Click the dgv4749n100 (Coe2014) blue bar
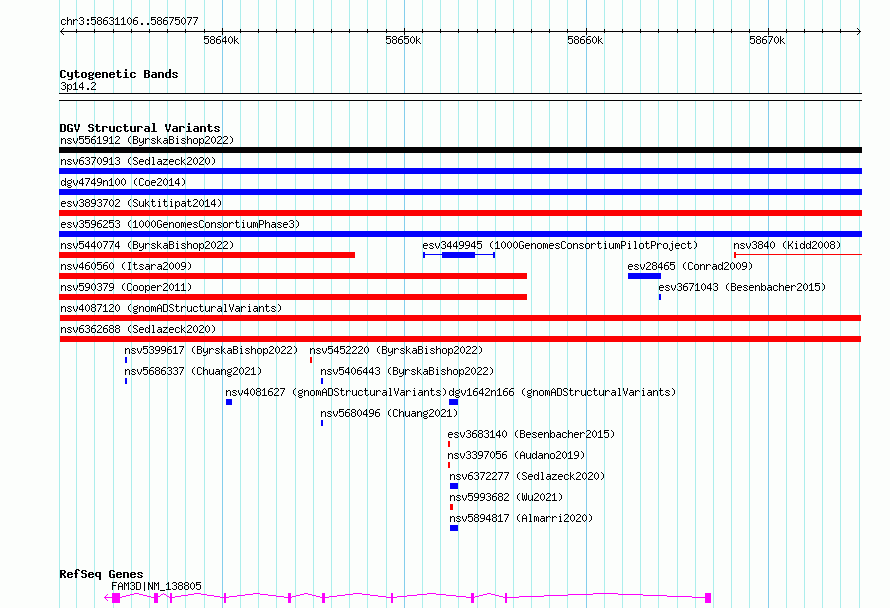This screenshot has height=608, width=890. tap(460, 192)
